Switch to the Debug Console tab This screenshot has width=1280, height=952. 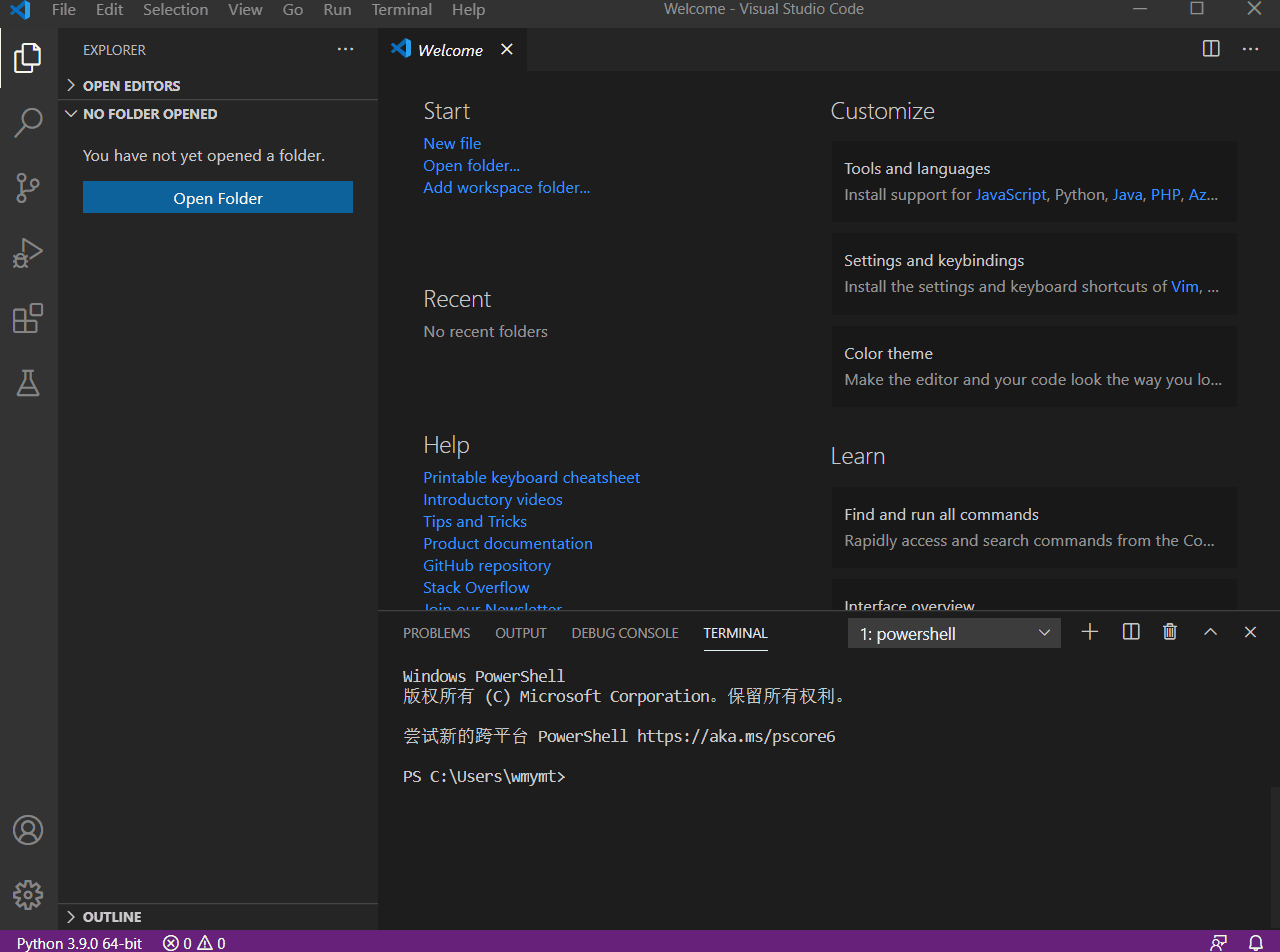pyautogui.click(x=625, y=633)
